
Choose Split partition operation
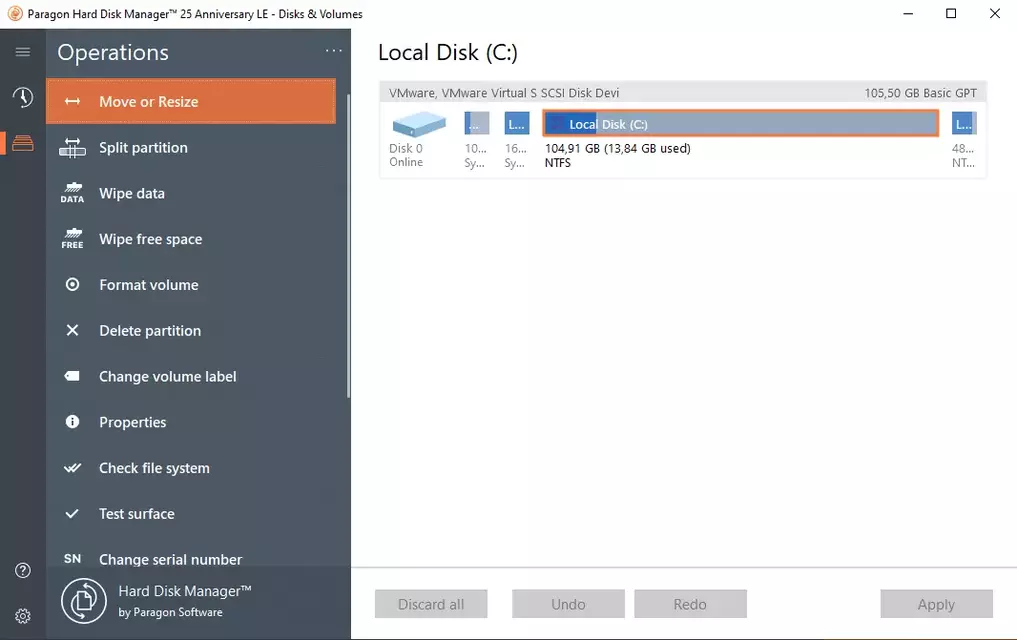tap(191, 148)
